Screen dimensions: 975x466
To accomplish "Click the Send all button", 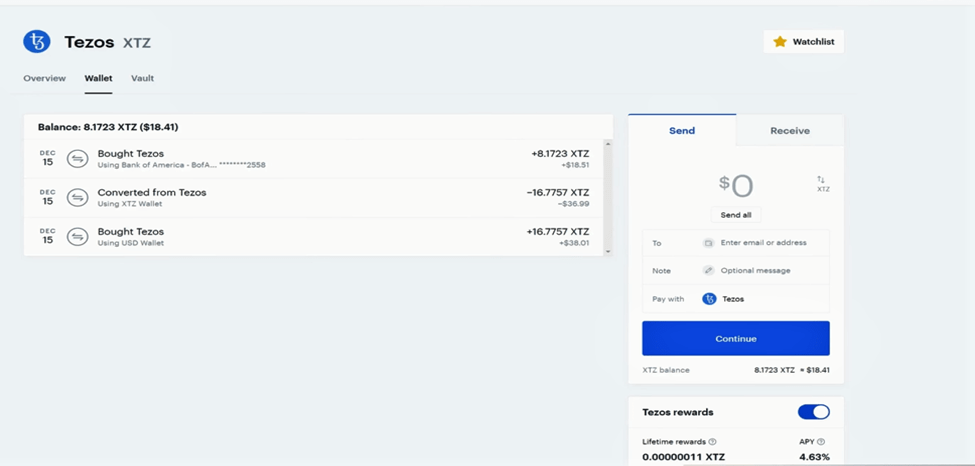I will (736, 215).
